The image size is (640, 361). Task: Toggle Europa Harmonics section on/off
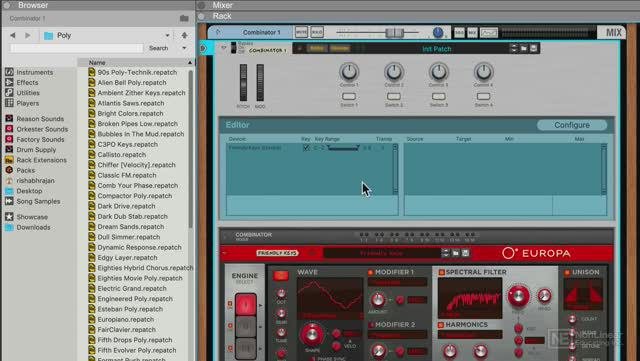[x=441, y=325]
